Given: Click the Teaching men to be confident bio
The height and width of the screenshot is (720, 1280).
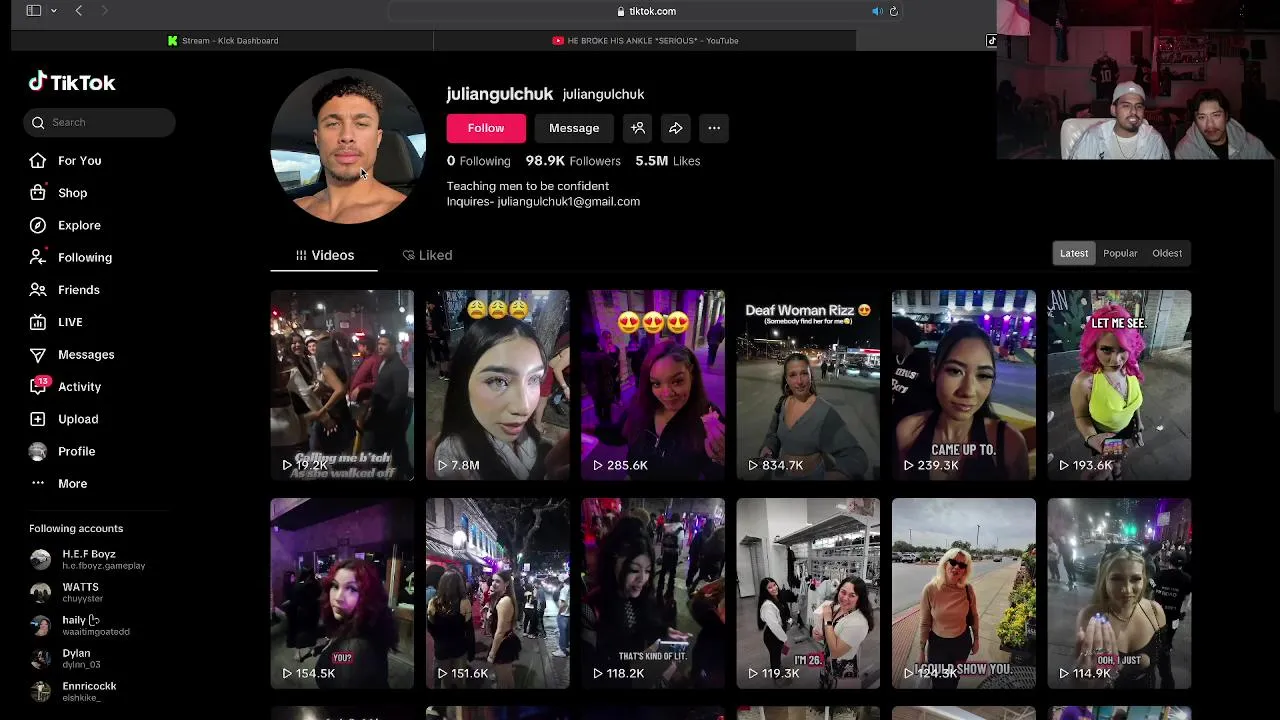Looking at the screenshot, I should pos(527,186).
